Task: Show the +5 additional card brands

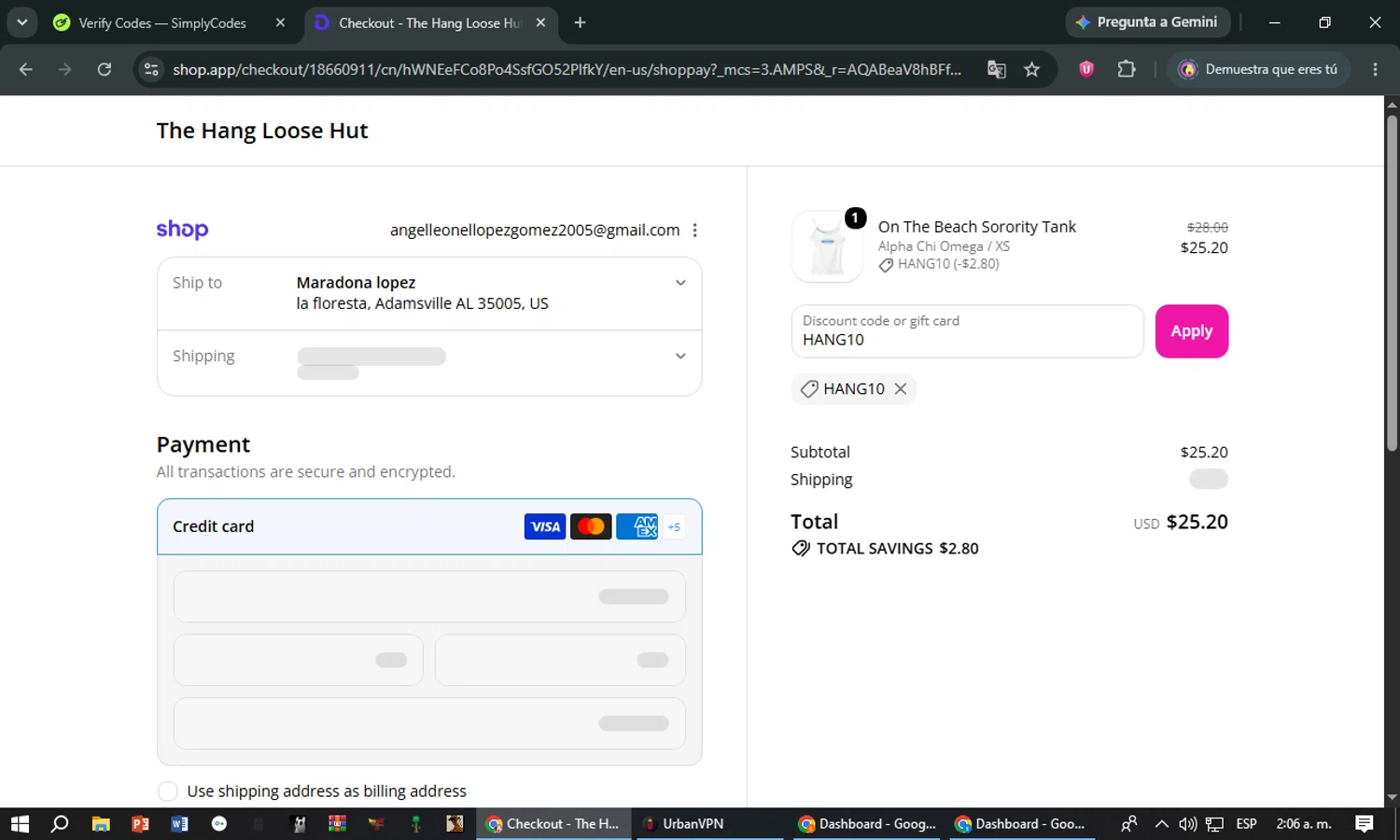Action: (x=674, y=526)
